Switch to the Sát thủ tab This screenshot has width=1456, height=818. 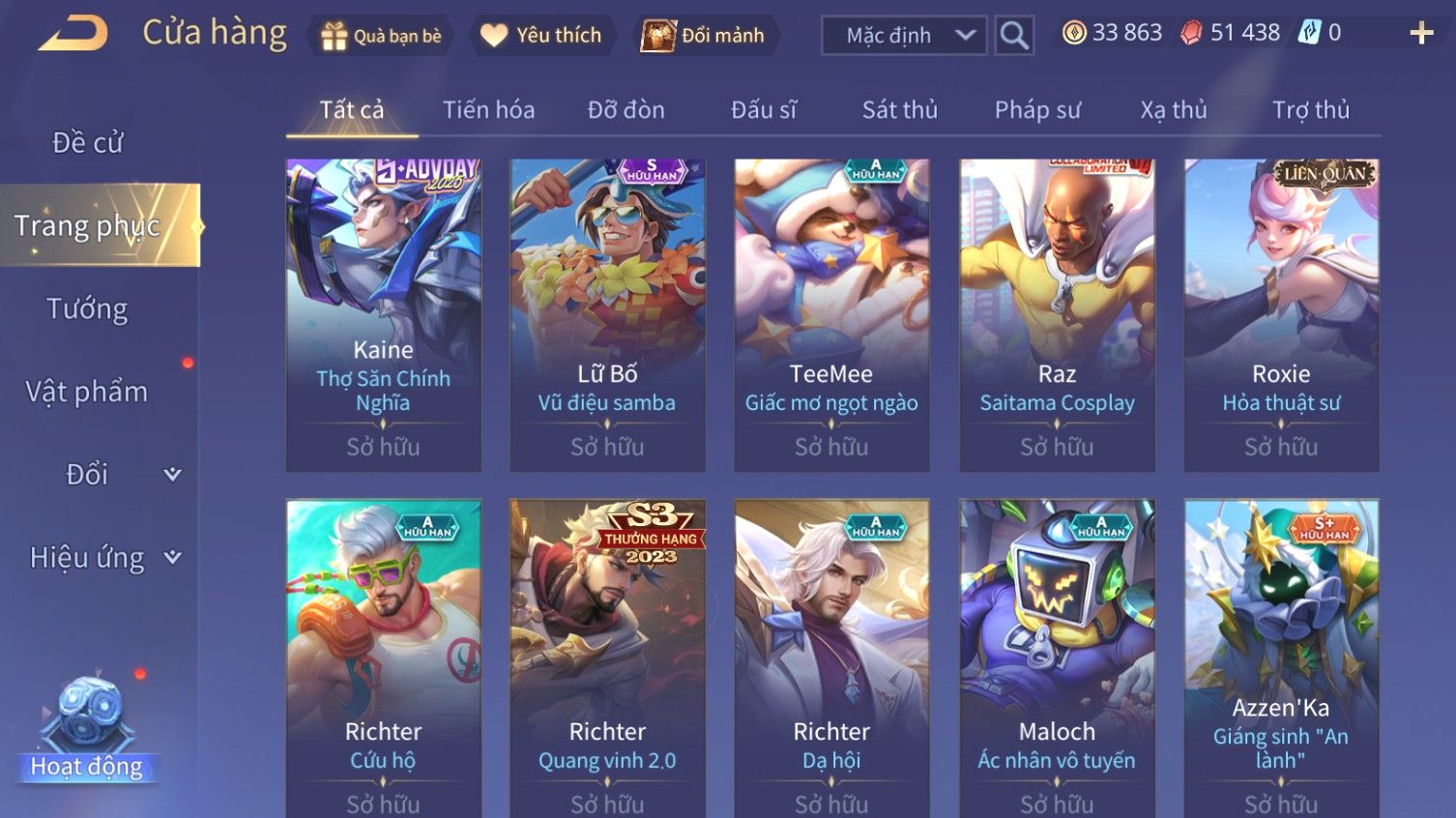[899, 109]
